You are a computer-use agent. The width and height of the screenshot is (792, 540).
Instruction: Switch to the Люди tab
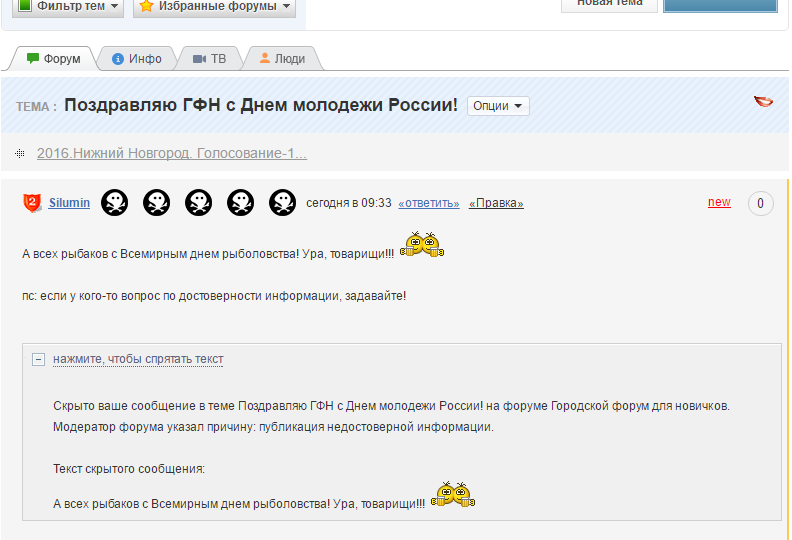pos(282,59)
